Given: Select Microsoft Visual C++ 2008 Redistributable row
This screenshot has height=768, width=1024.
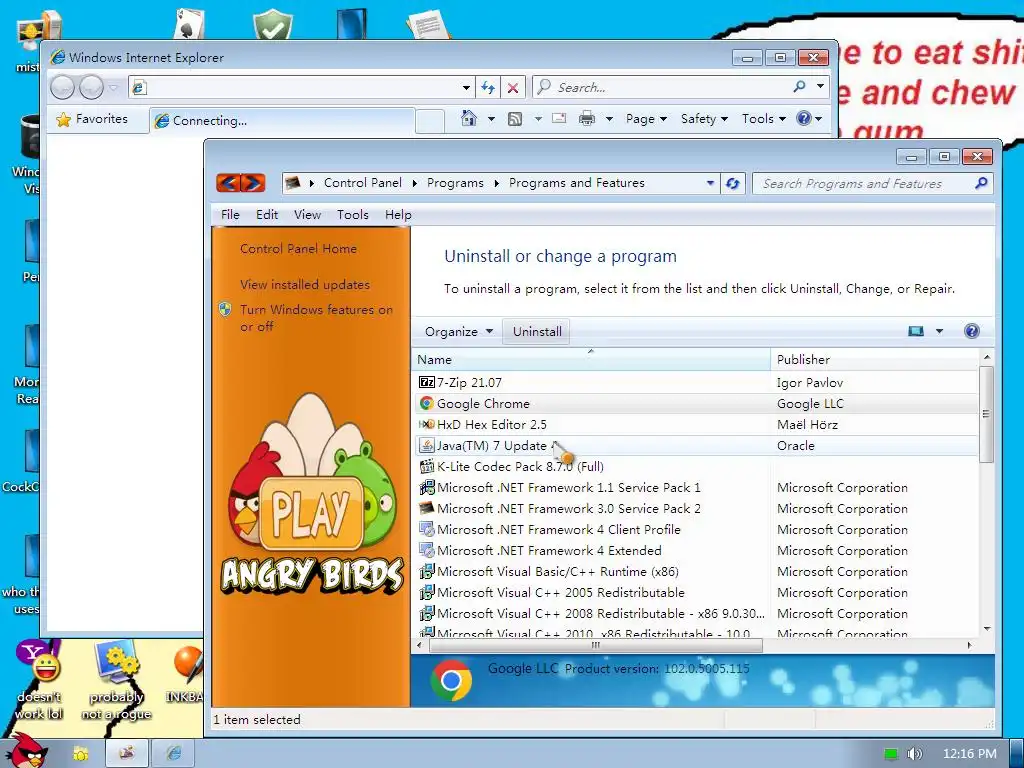Looking at the screenshot, I should coord(696,613).
